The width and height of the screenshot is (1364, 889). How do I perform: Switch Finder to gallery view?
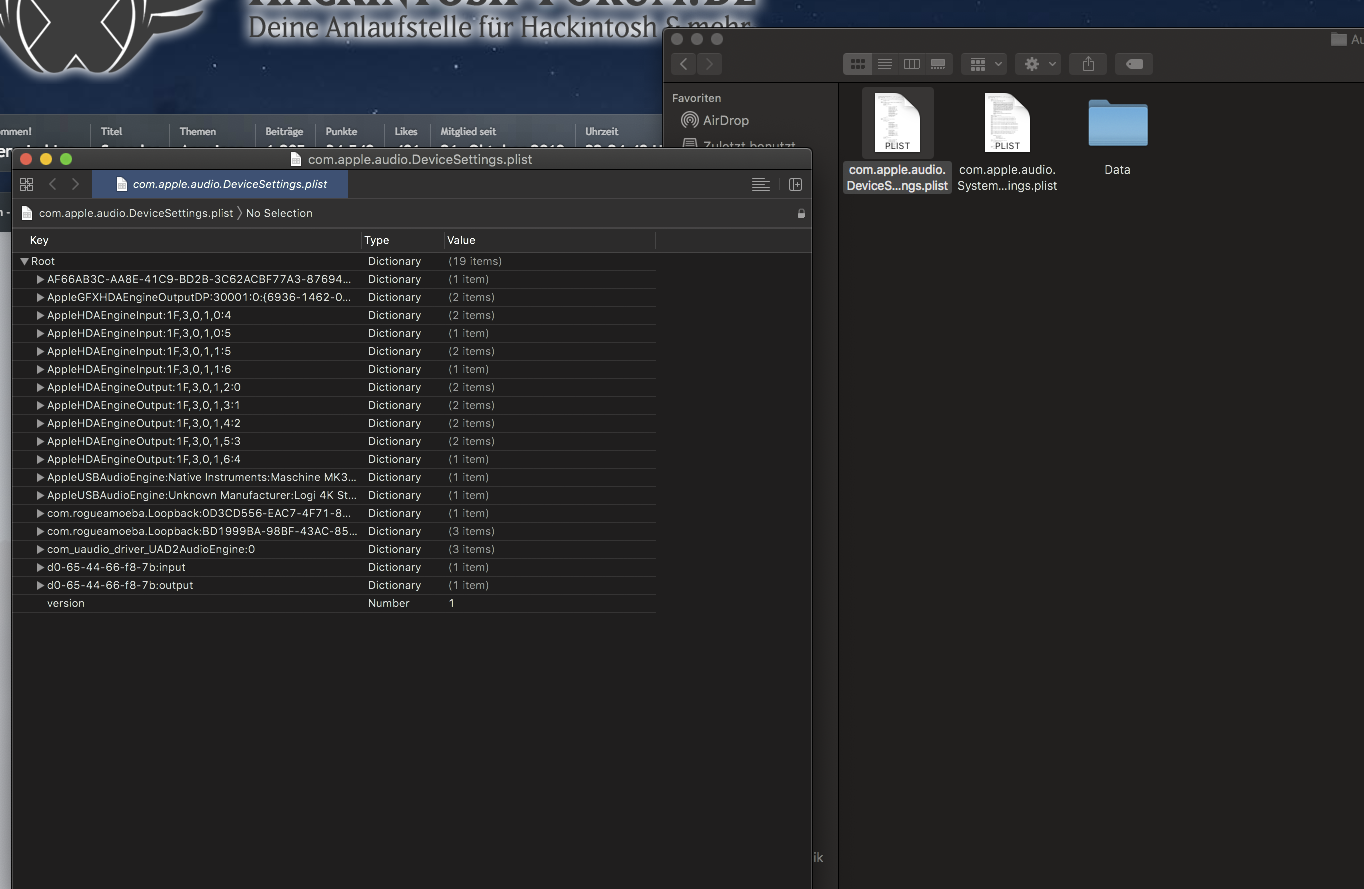click(938, 64)
